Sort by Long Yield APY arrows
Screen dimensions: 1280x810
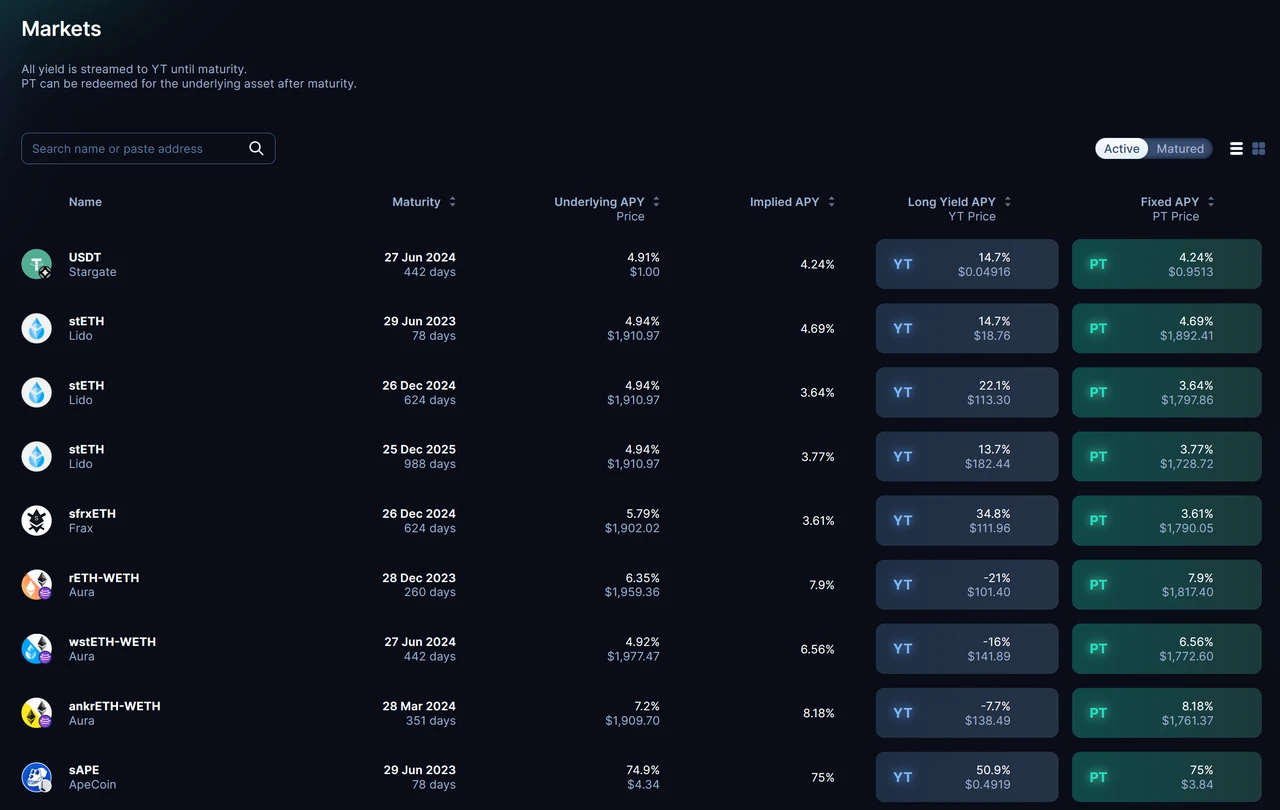click(1008, 202)
